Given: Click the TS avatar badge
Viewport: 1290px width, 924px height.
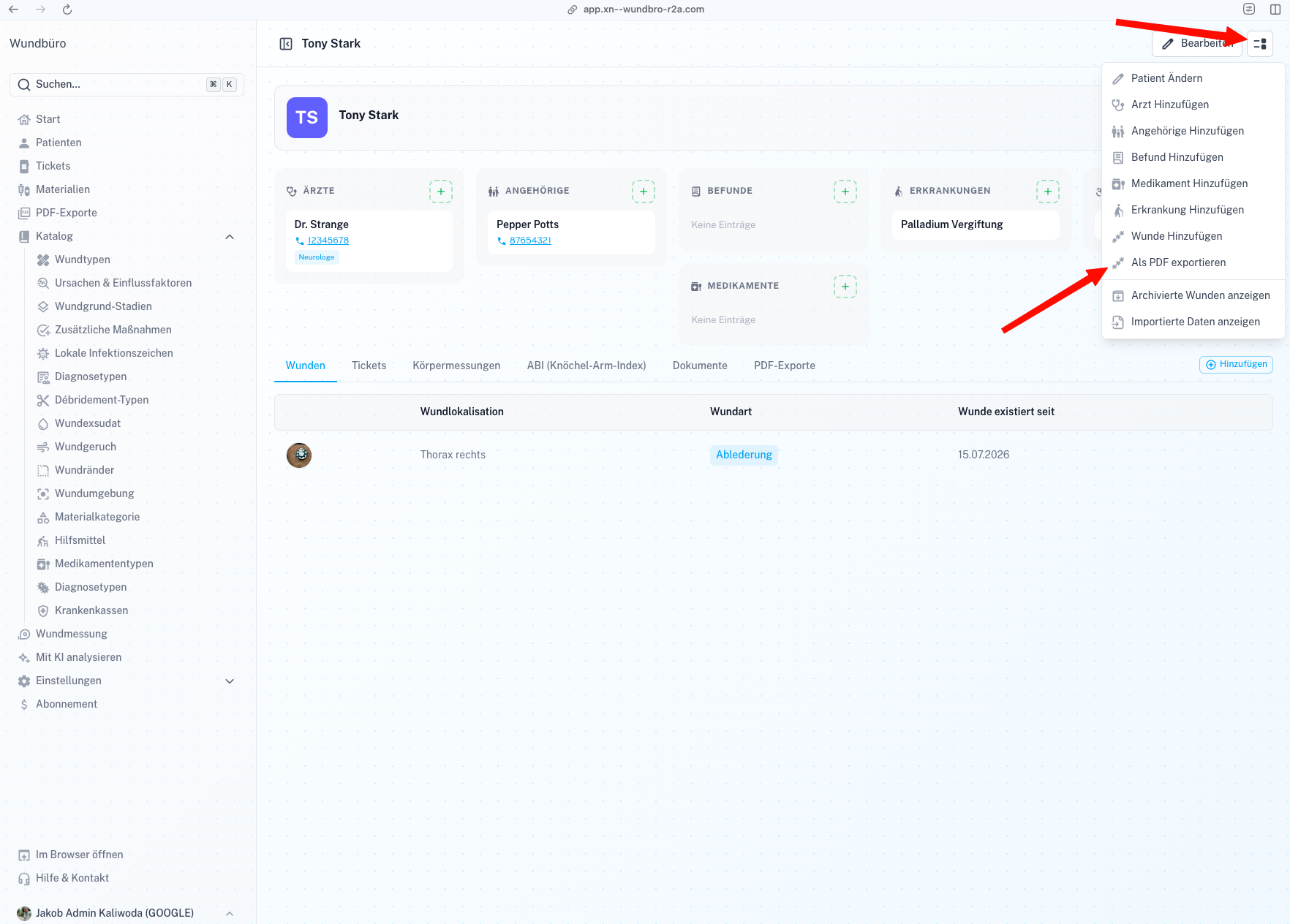Looking at the screenshot, I should pos(307,118).
